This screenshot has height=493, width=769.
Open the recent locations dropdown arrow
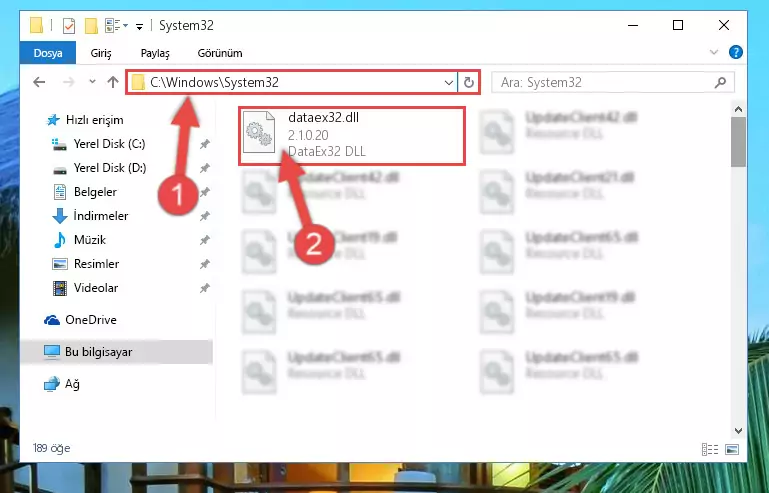92,82
